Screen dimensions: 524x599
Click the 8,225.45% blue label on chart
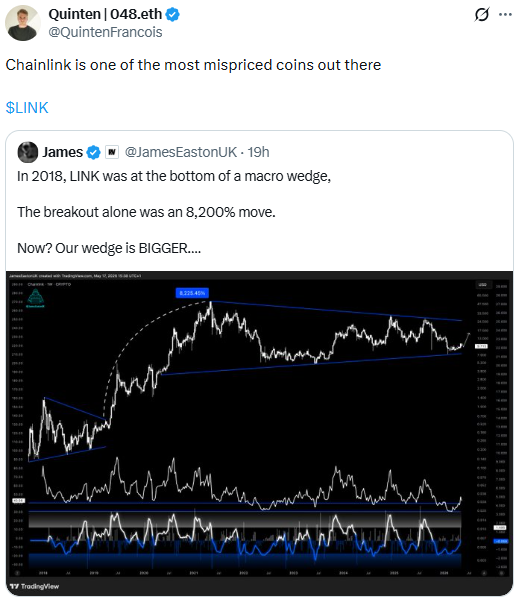pyautogui.click(x=192, y=293)
